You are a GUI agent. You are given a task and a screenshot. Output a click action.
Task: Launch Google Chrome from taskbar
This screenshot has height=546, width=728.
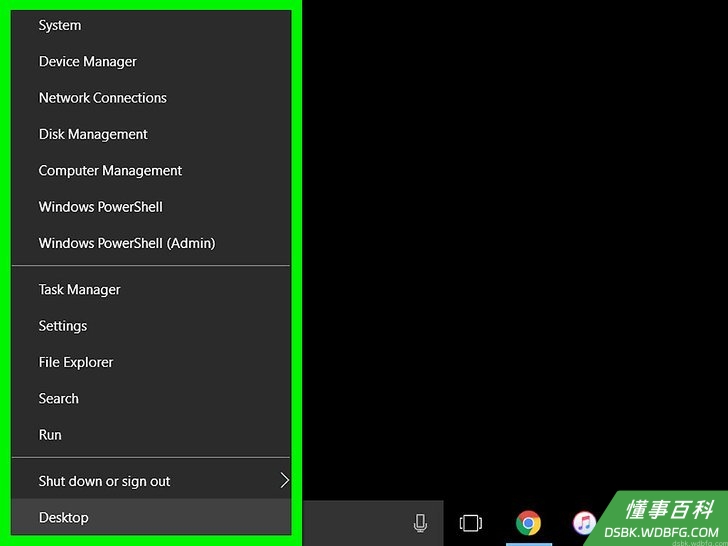coord(528,523)
